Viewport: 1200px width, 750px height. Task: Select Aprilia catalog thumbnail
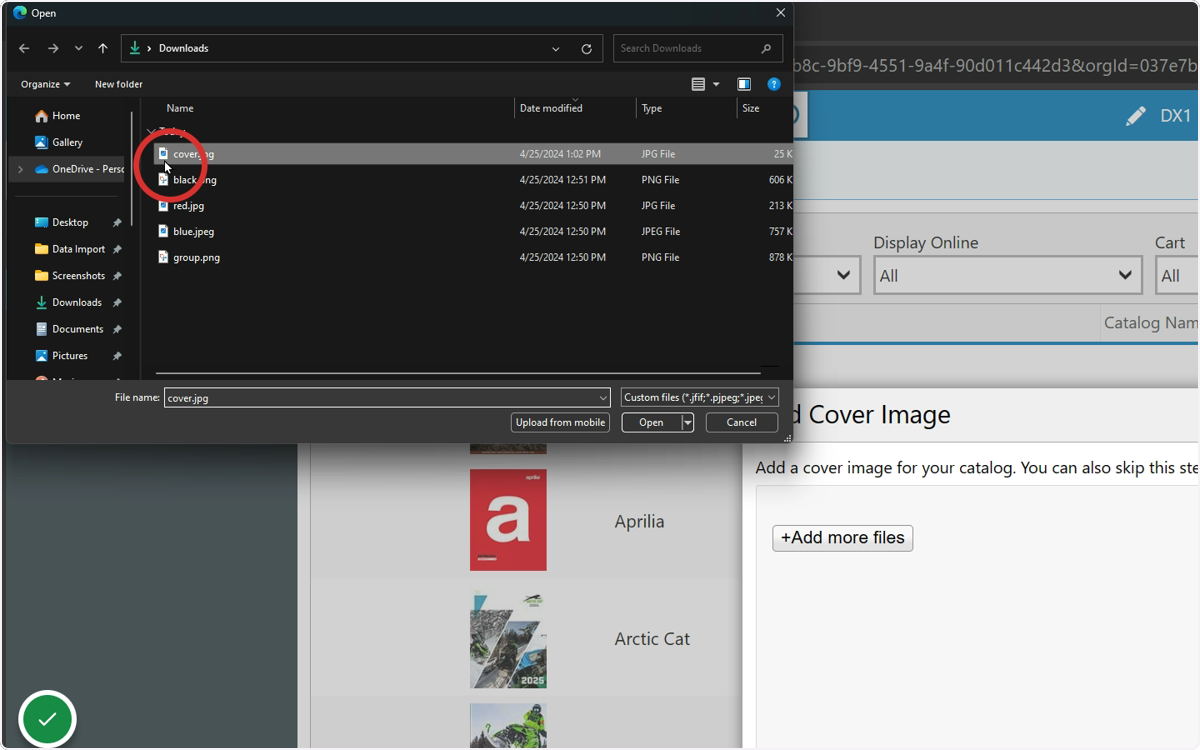(508, 520)
